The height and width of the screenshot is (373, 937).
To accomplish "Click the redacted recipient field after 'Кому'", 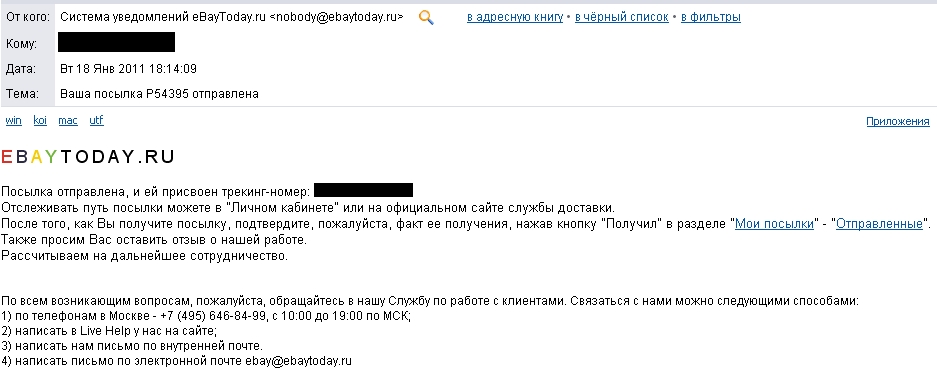I will (x=117, y=42).
